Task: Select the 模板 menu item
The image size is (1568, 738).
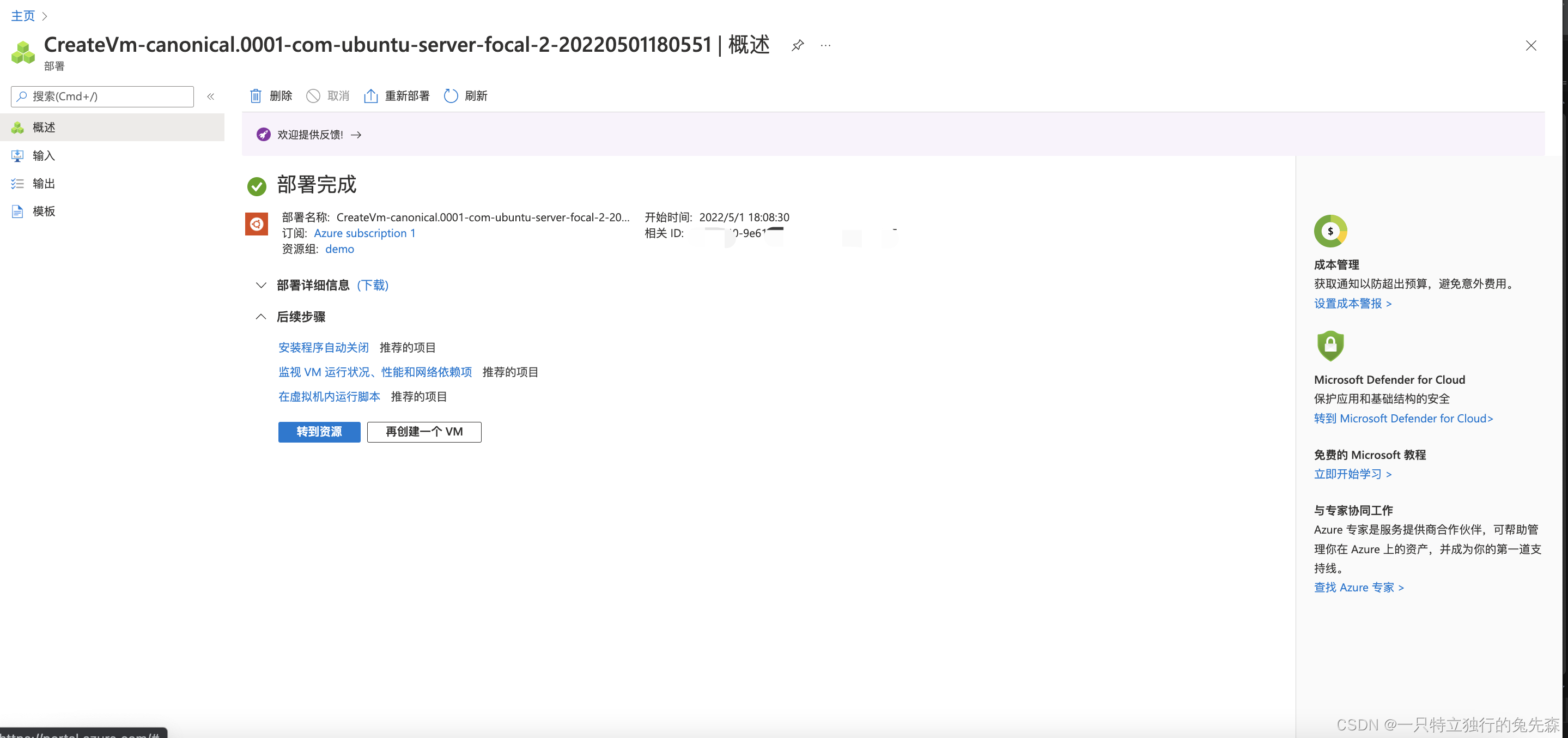Action: tap(44, 211)
